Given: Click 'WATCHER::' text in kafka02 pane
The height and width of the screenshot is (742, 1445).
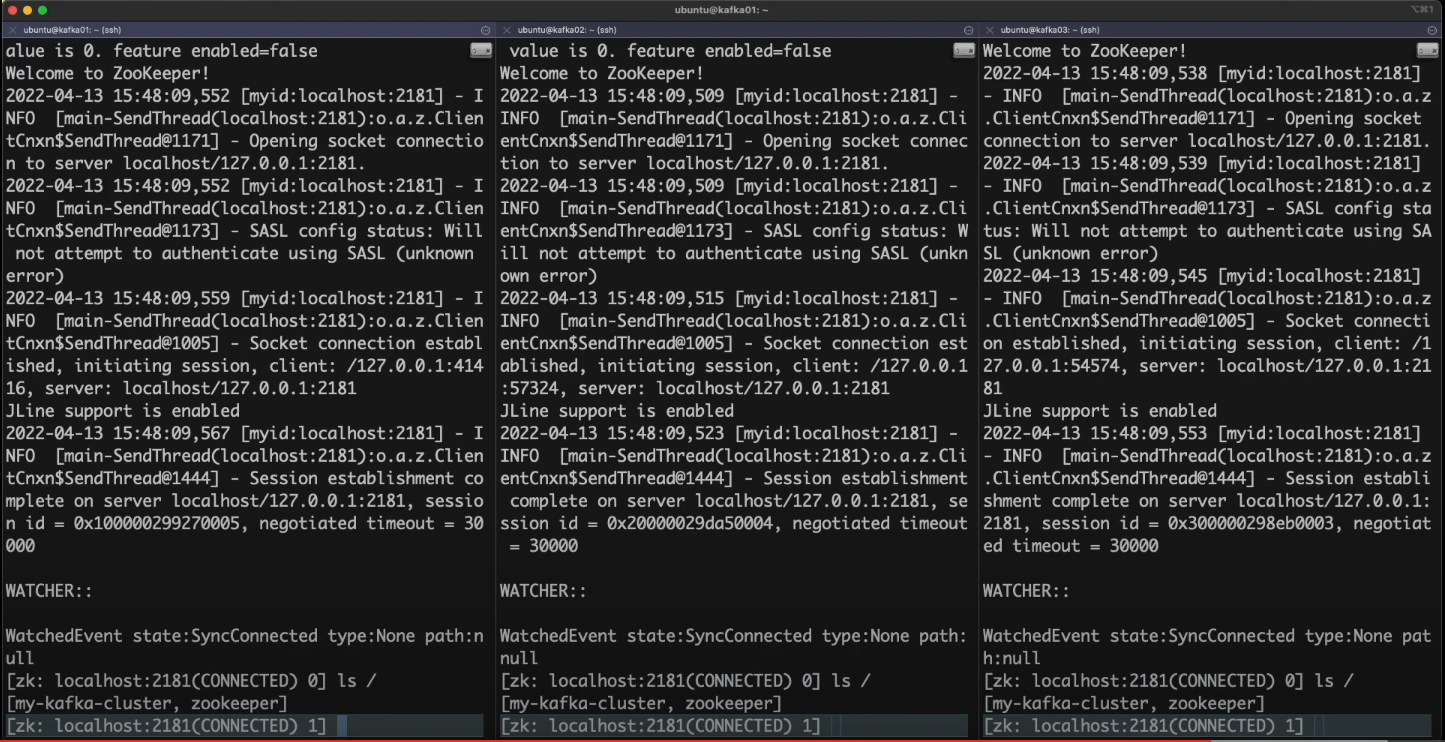Looking at the screenshot, I should tap(543, 591).
